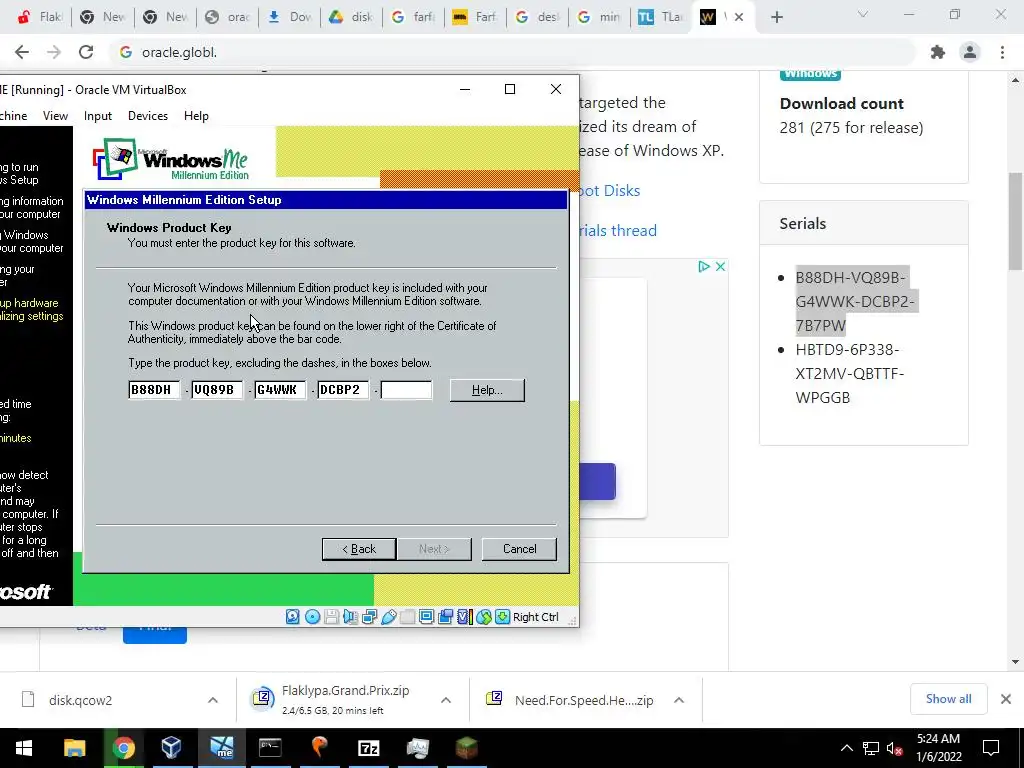The height and width of the screenshot is (768, 1024).
Task: Click the Back button in Setup
Action: 359,549
